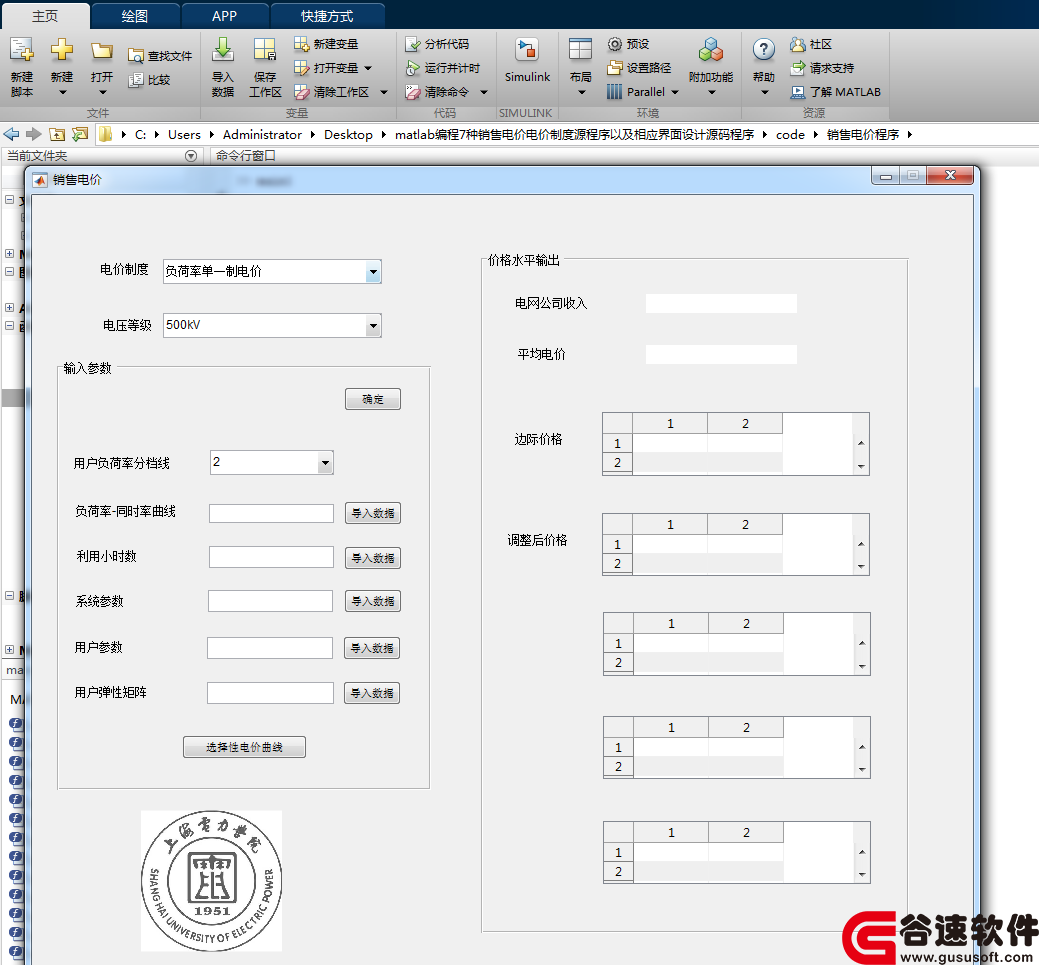Image resolution: width=1039 pixels, height=965 pixels.
Task: Click Request Support (请求支持)
Action: coord(822,68)
